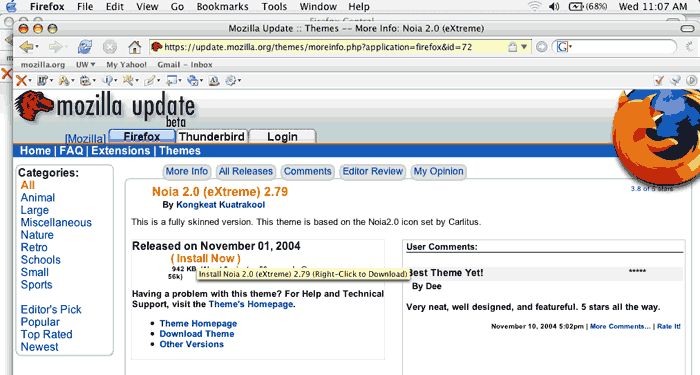
Task: Click the mozilla update logo image
Action: click(x=105, y=109)
